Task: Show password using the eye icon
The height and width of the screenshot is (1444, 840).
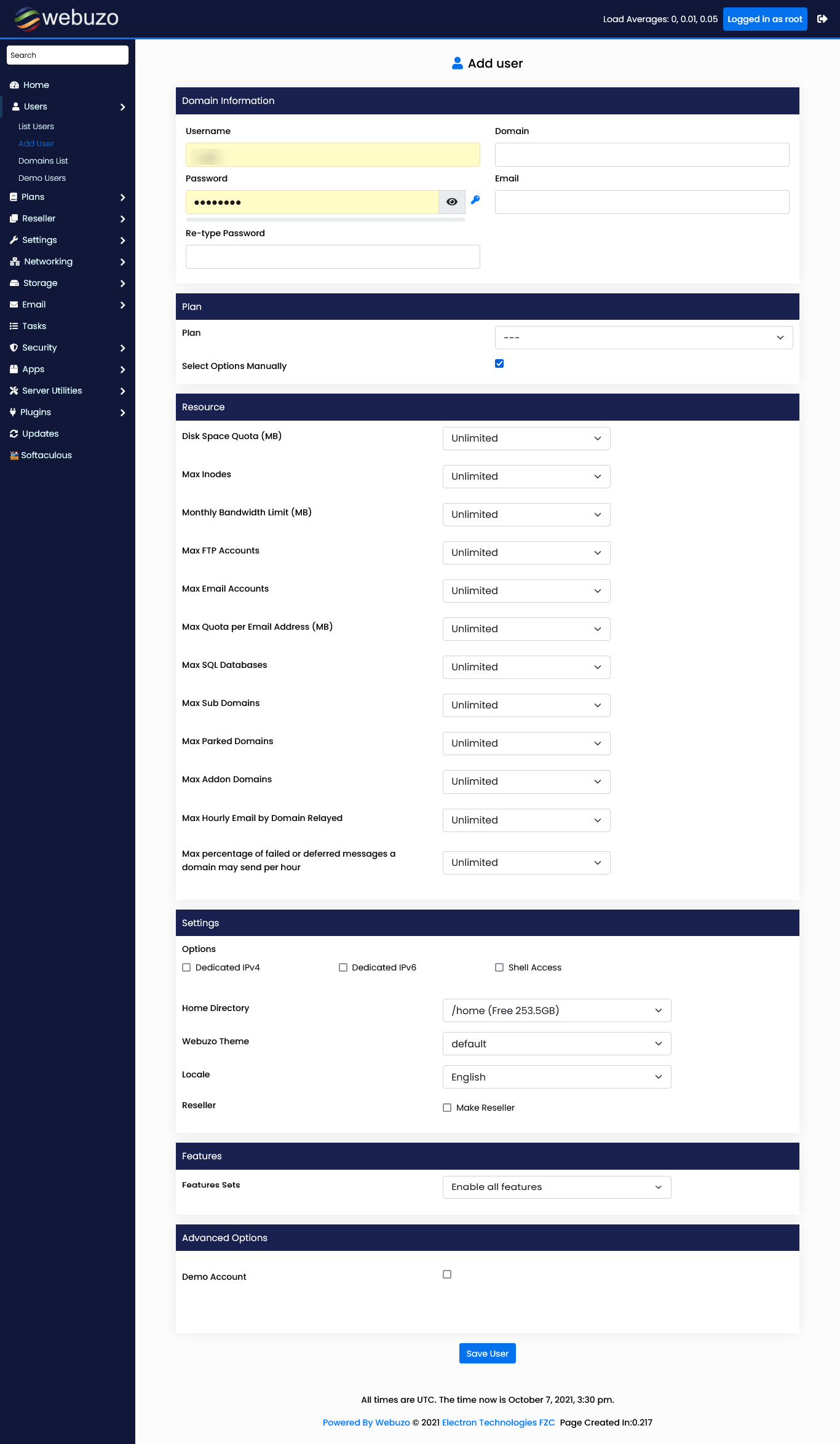Action: pyautogui.click(x=452, y=202)
